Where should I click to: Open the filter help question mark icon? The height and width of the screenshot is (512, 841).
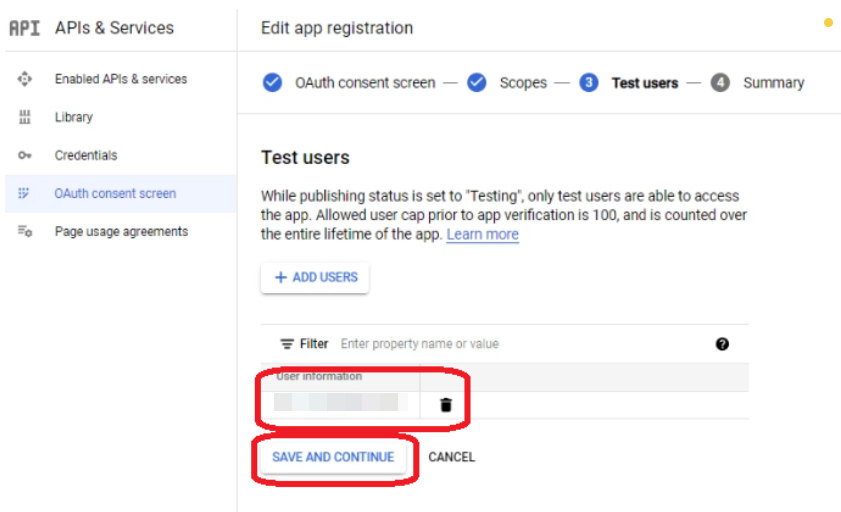(722, 344)
